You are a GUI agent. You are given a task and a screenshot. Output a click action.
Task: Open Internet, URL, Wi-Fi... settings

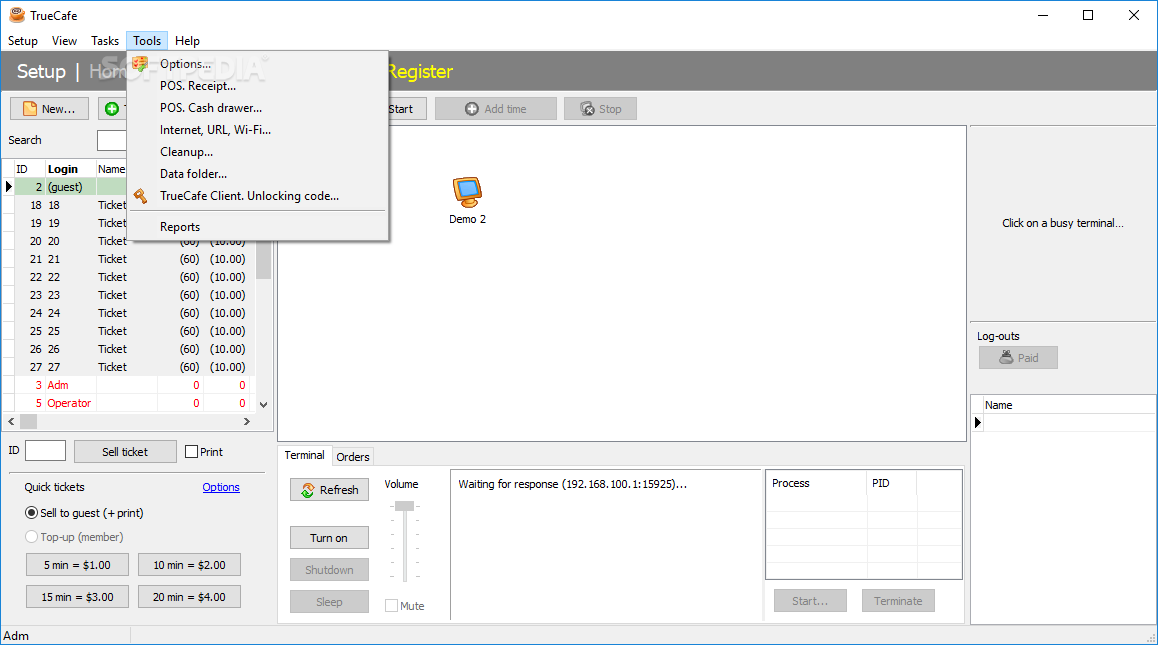pos(258,130)
